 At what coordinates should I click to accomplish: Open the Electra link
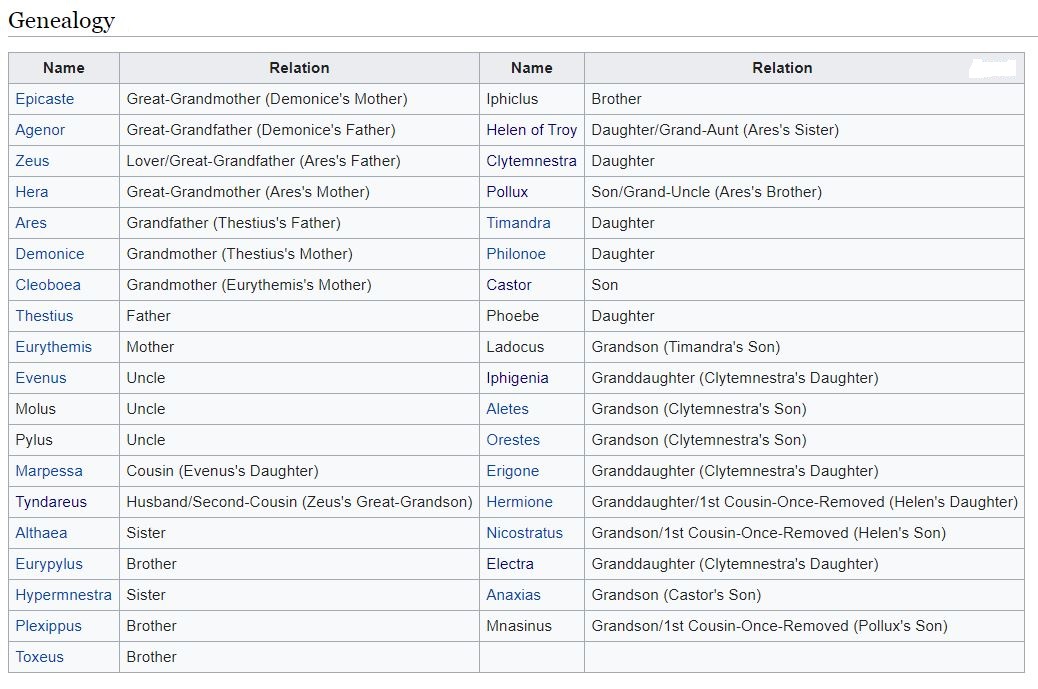[x=510, y=564]
